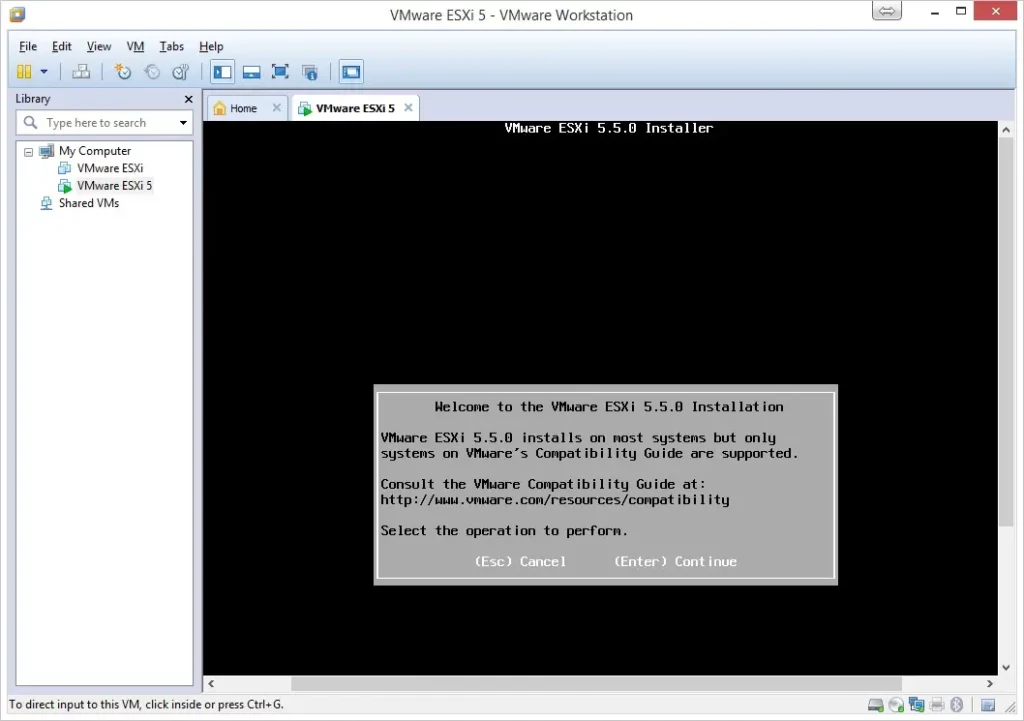
Task: Click Send Ctrl+Alt+Del toolbar icon
Action: [81, 72]
